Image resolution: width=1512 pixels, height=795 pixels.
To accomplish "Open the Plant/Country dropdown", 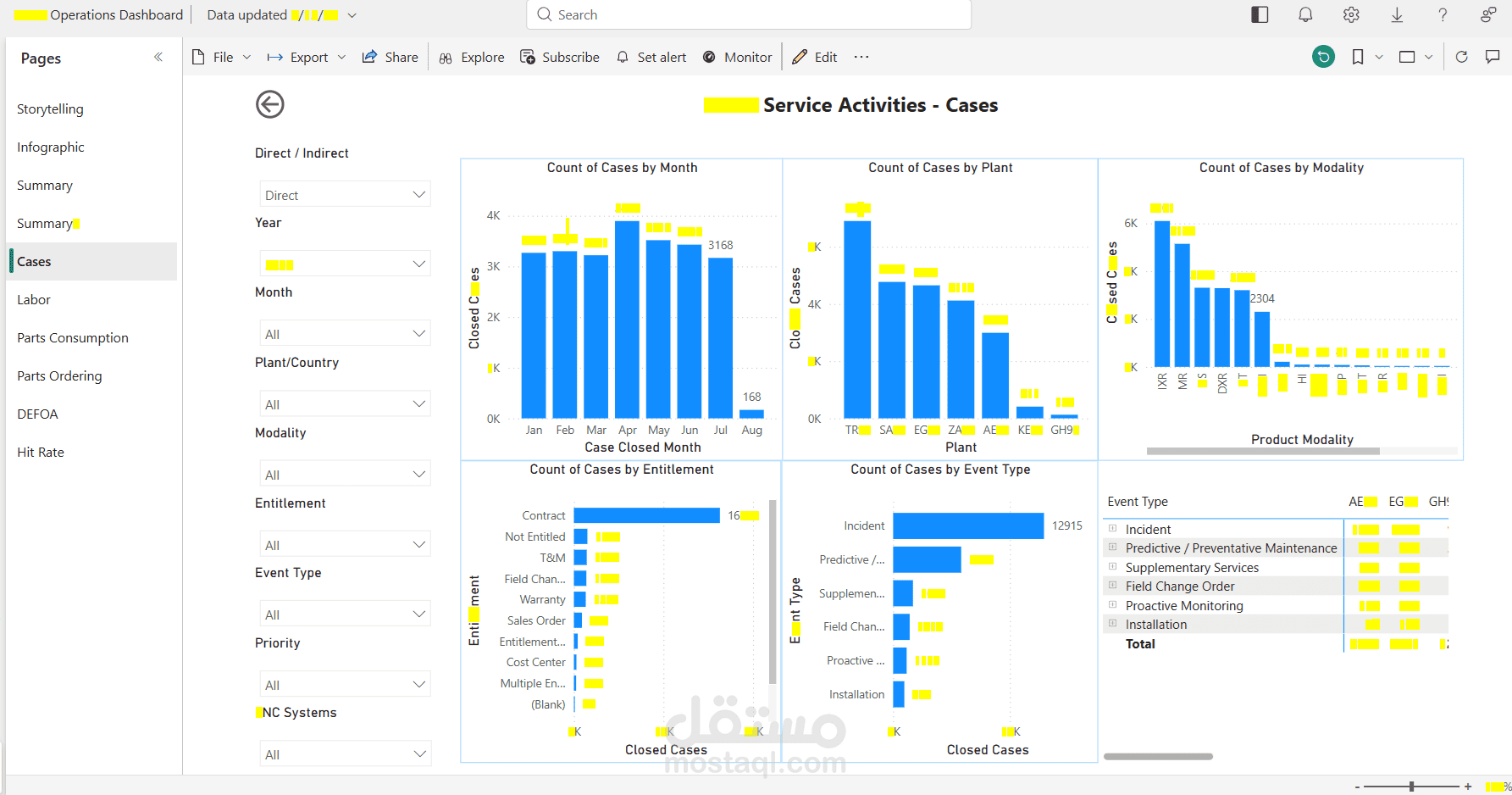I will [345, 404].
